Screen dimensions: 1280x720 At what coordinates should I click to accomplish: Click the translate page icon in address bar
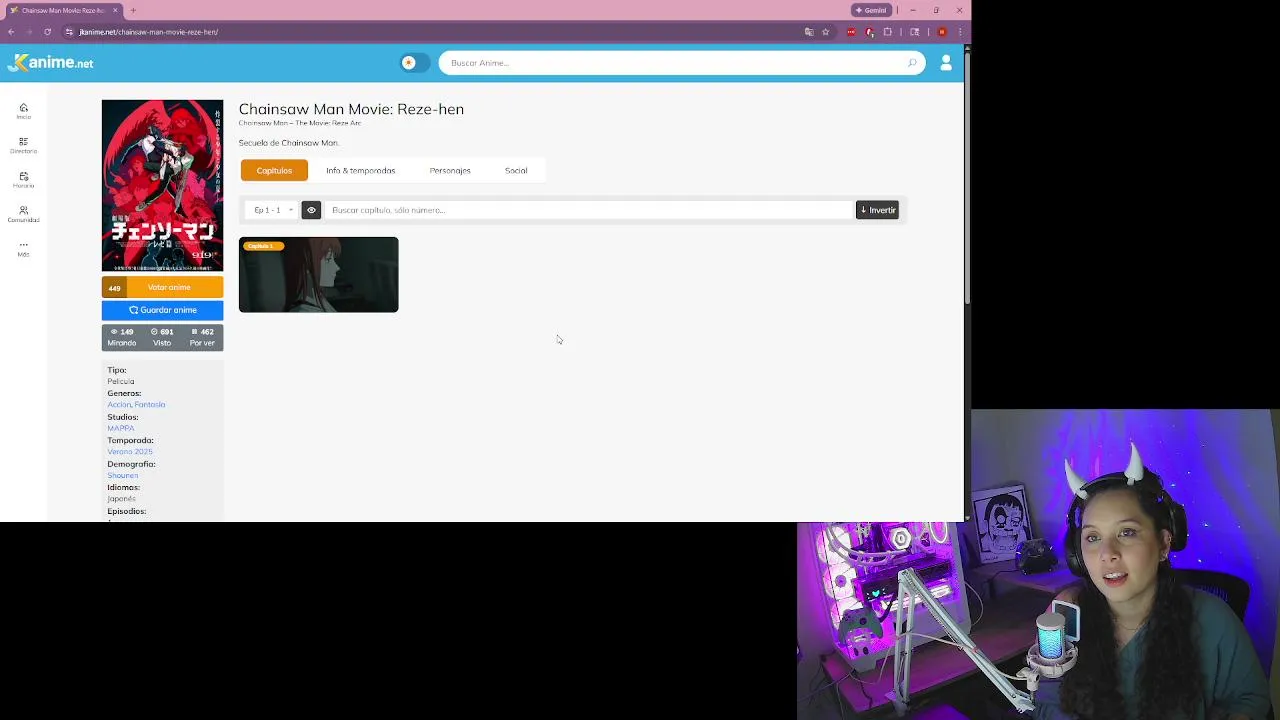[808, 32]
